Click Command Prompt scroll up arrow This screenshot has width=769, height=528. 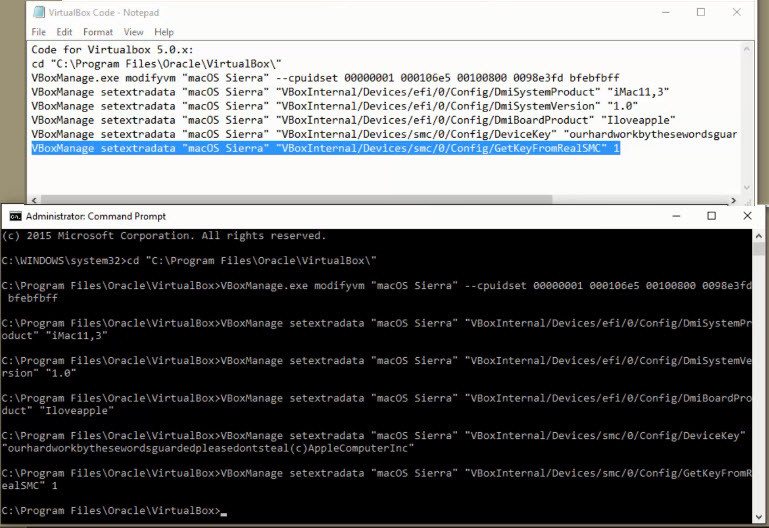pos(760,236)
